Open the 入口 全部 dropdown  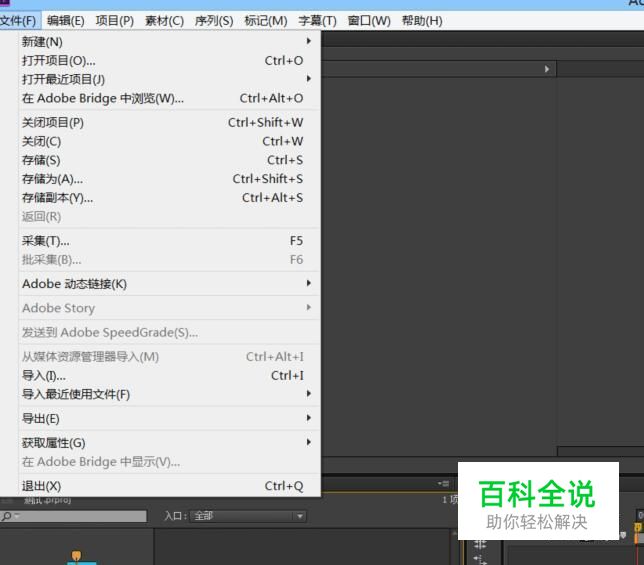[x=248, y=516]
